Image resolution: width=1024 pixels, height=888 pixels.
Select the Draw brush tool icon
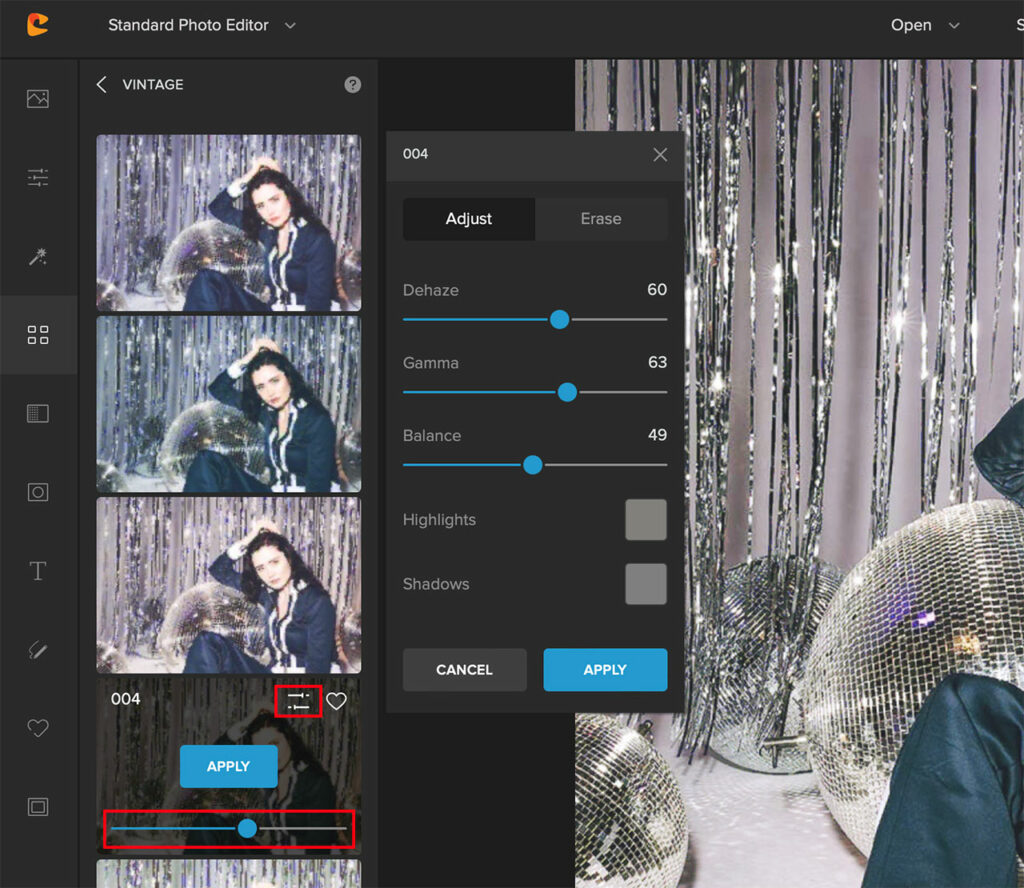(38, 650)
